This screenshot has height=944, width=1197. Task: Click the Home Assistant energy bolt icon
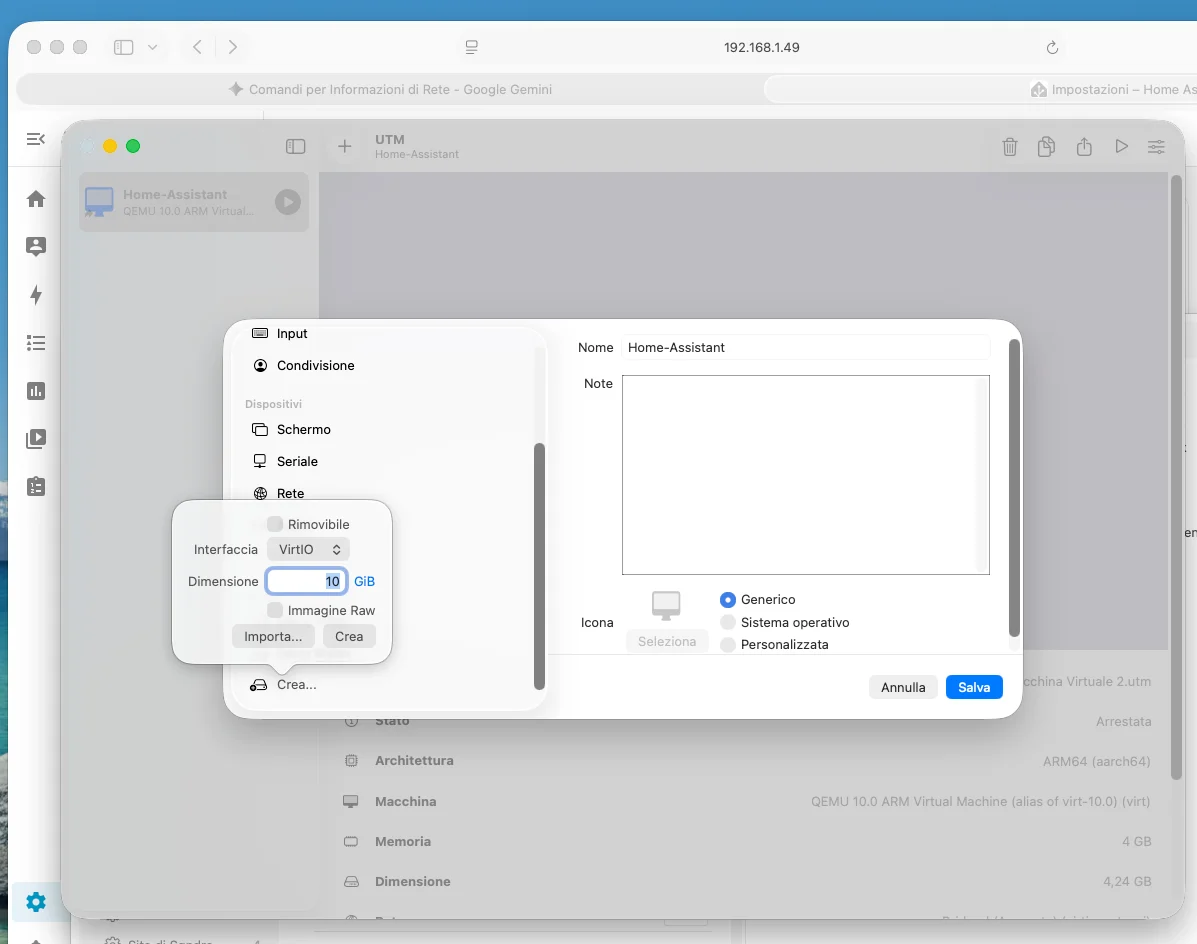pyautogui.click(x=36, y=295)
